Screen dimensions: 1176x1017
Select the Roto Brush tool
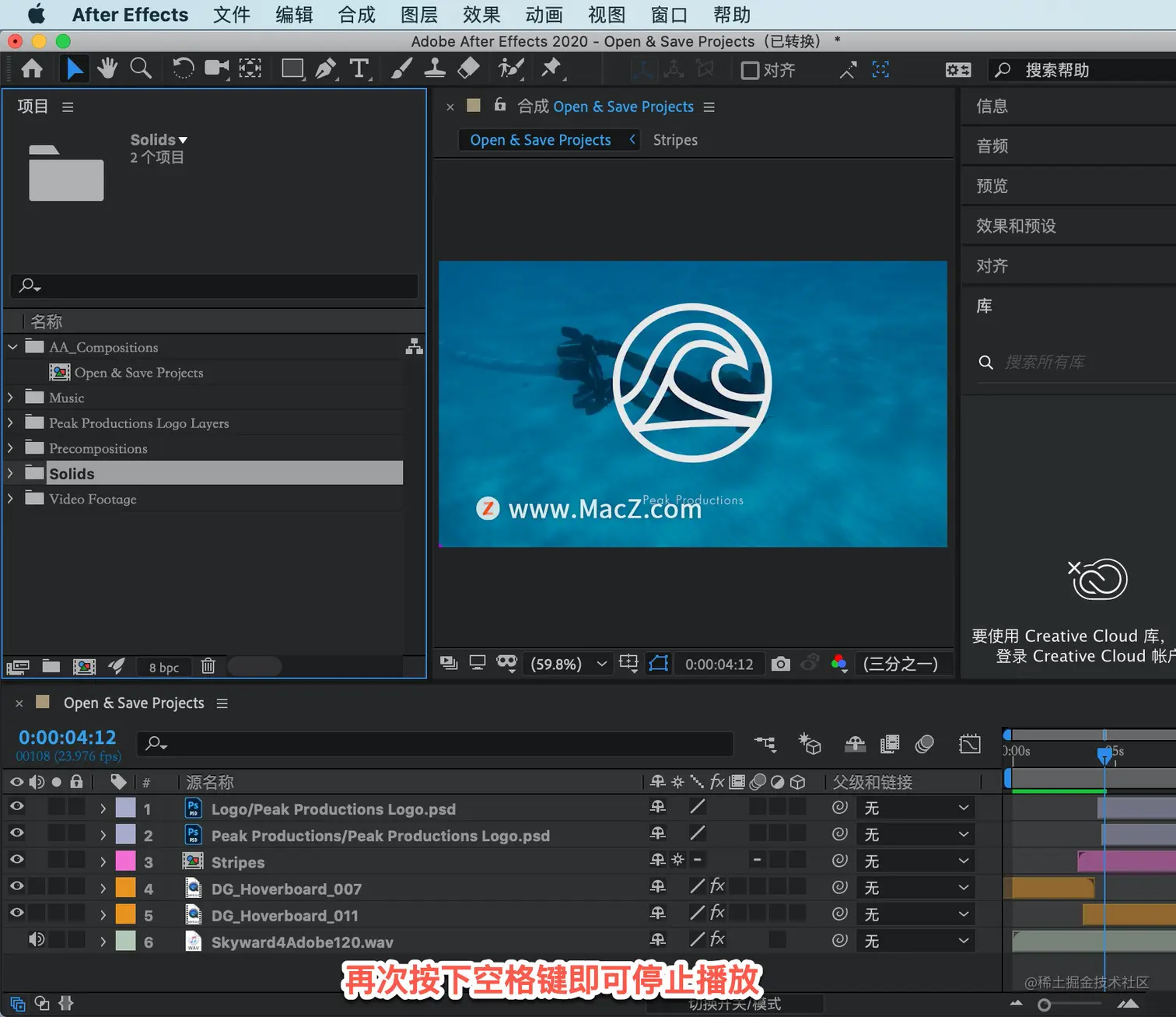coord(510,68)
